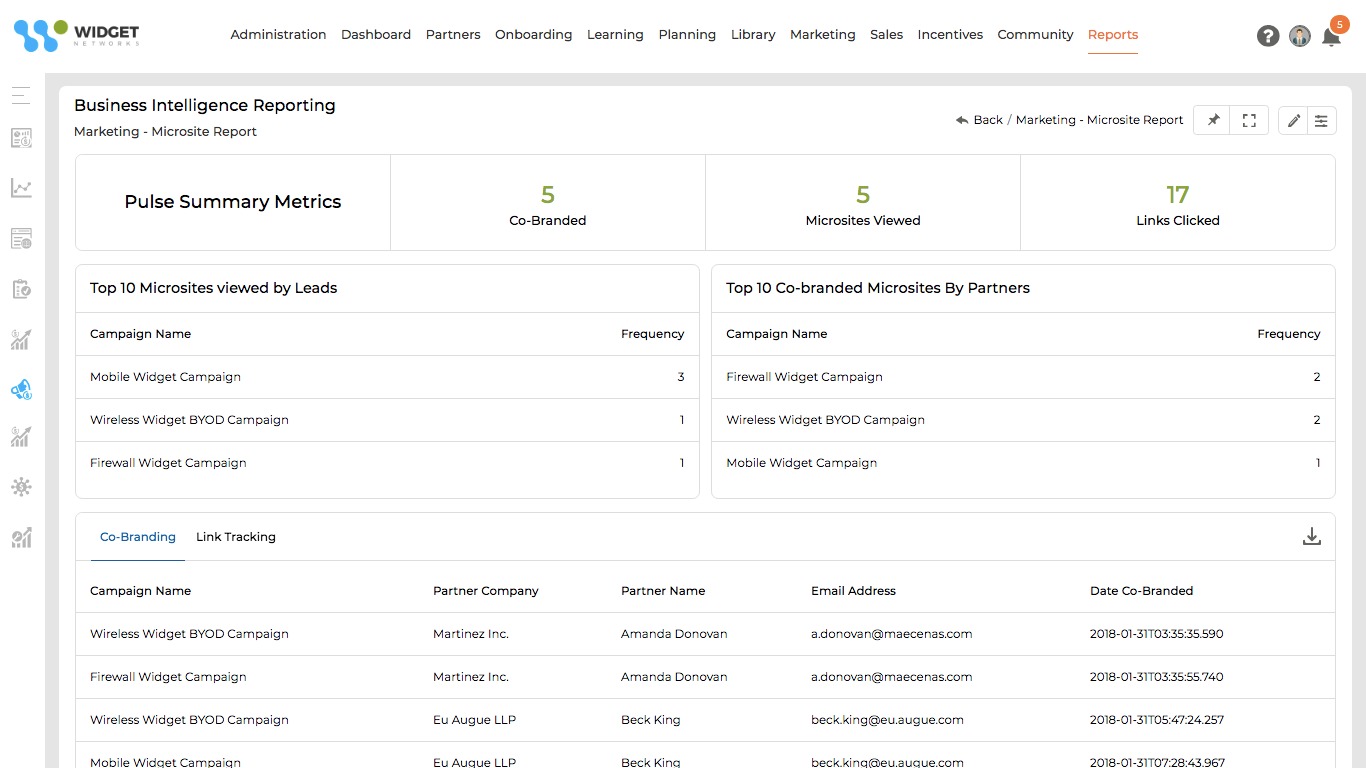1366x768 pixels.
Task: Click Eu Augue LLP in Wireless Widget row
Action: coord(474,720)
